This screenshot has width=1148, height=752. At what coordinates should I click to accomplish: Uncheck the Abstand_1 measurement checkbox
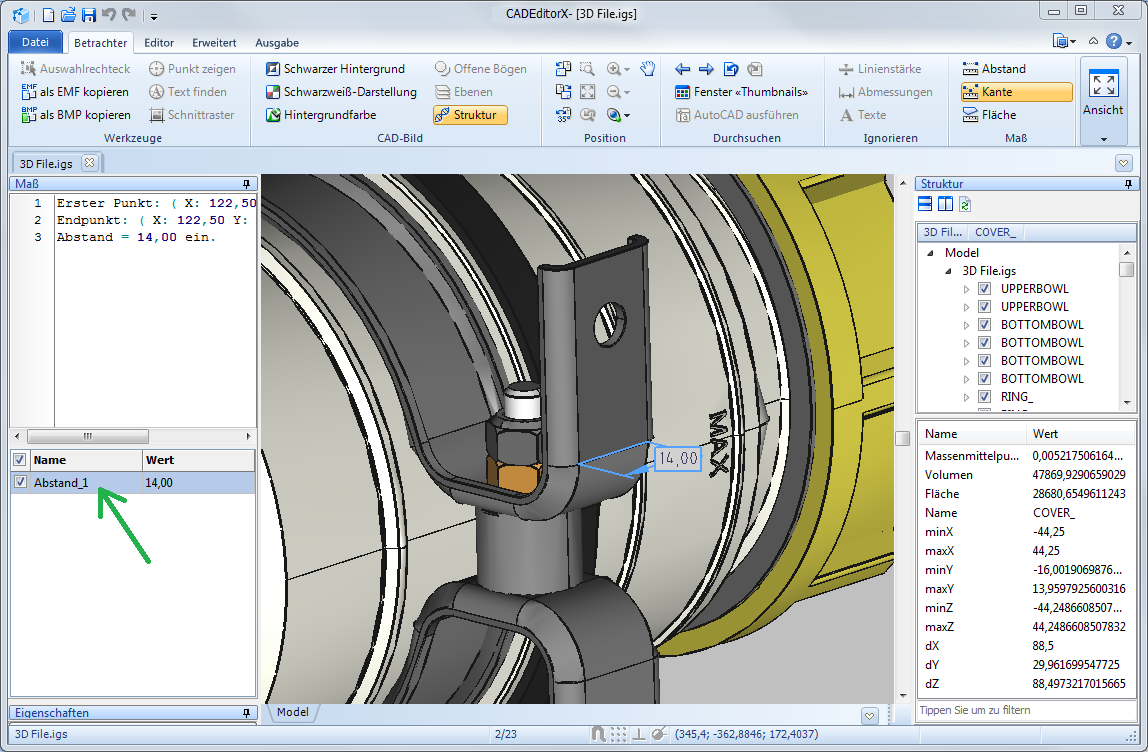point(20,483)
